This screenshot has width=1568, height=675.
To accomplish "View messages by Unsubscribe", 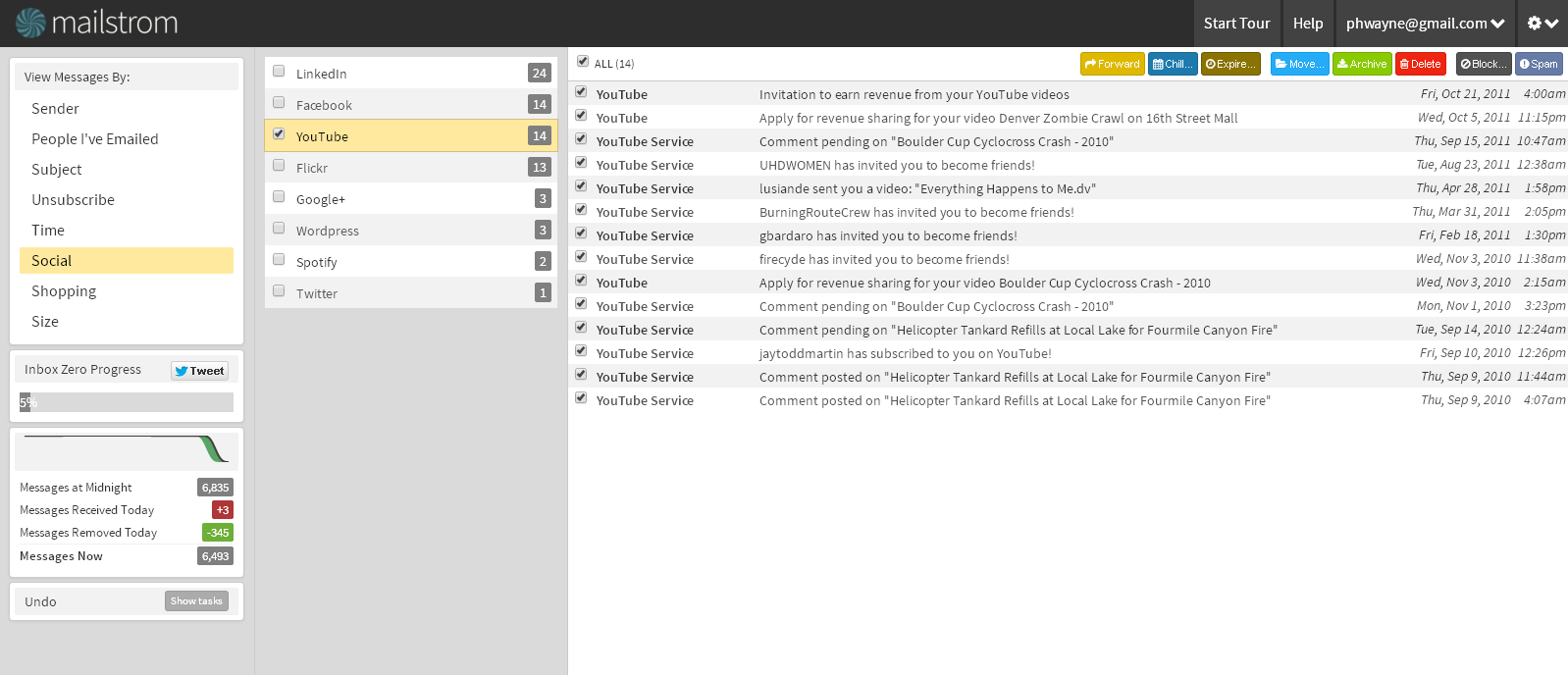I will click(73, 200).
